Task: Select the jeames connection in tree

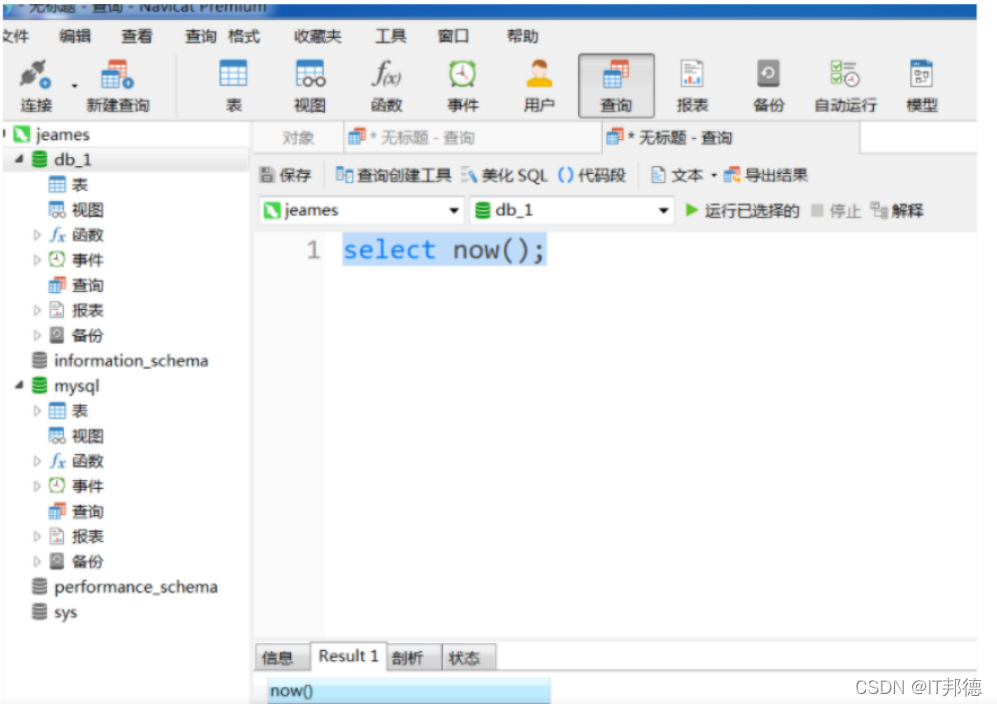Action: click(x=52, y=134)
